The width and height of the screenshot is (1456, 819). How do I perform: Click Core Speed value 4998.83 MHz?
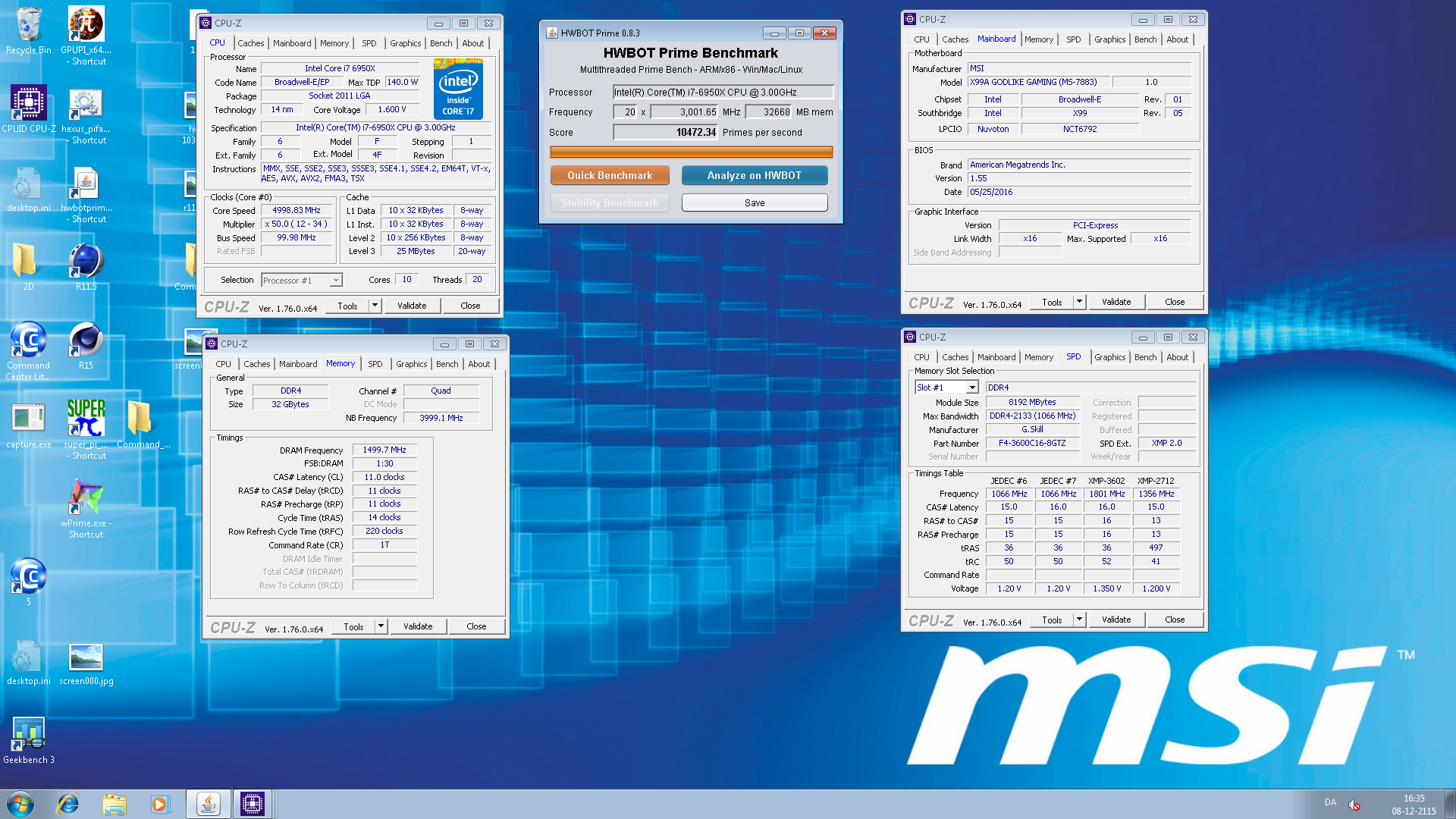tap(297, 211)
